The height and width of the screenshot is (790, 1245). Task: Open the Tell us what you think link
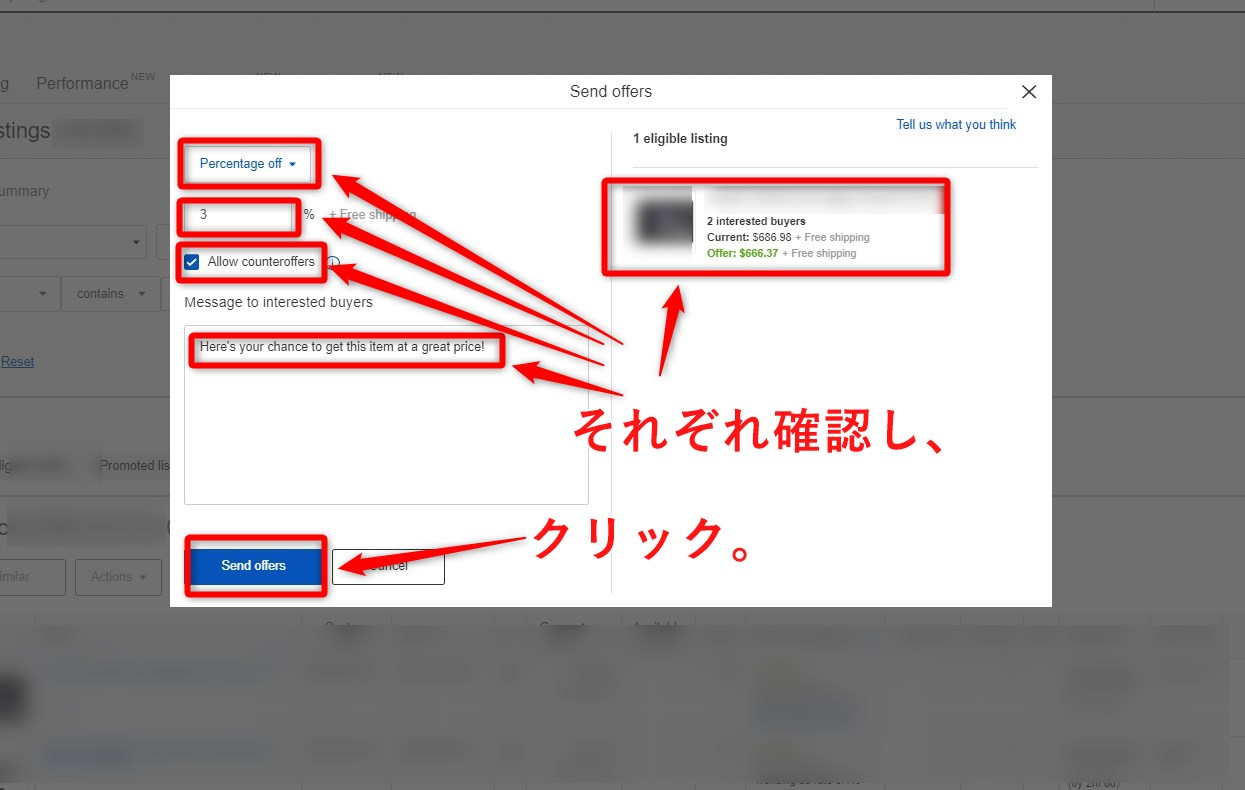(x=955, y=124)
